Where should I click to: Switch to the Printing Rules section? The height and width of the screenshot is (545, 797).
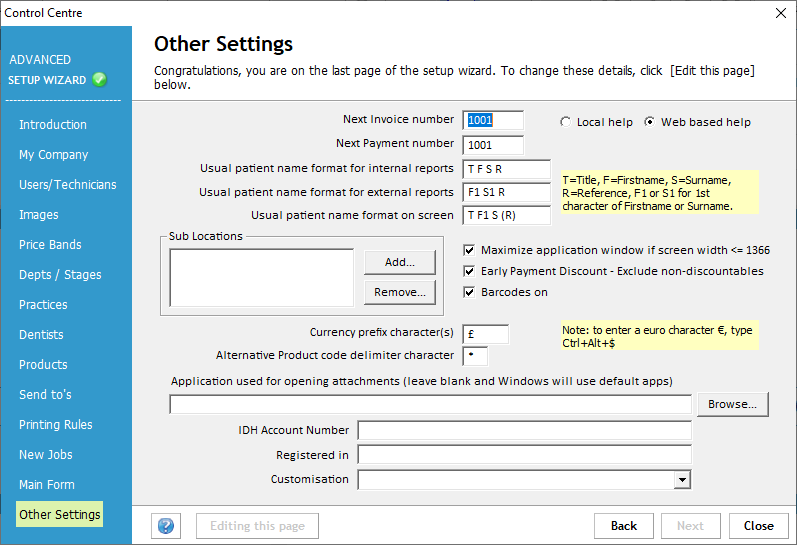[x=55, y=425]
